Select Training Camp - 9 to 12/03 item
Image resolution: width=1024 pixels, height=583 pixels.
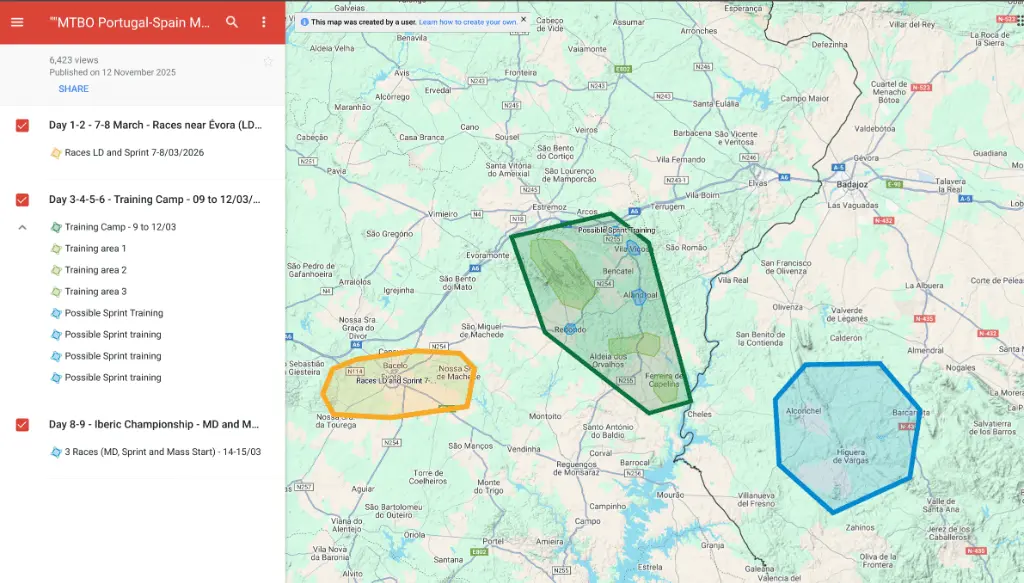coord(120,227)
